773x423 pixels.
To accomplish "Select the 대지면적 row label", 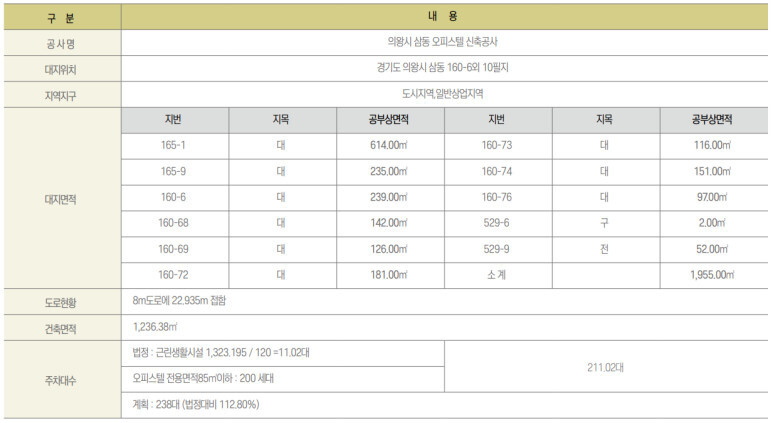I will [61, 200].
